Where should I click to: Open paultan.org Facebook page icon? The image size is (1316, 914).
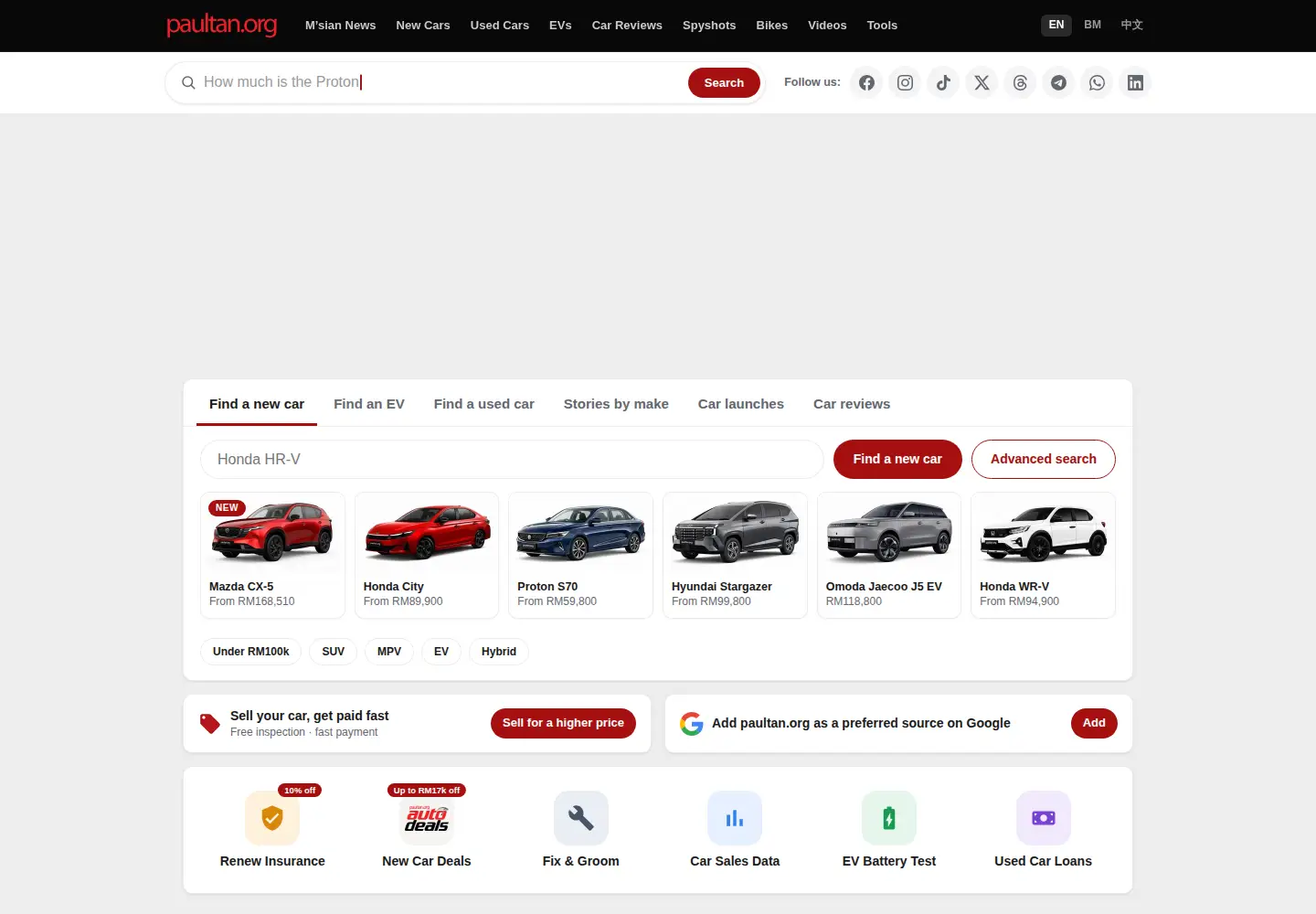point(866,83)
